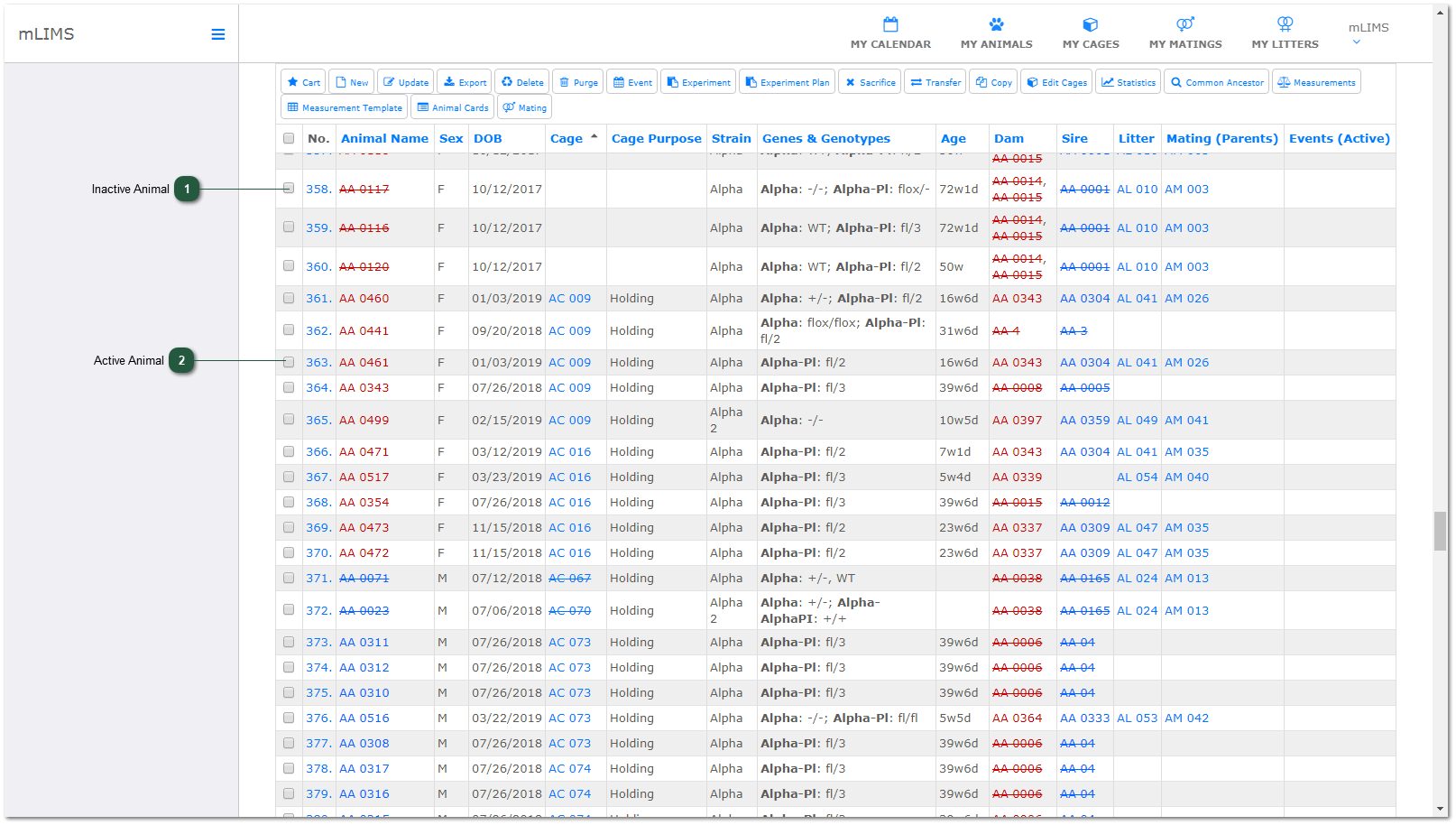Open animal AA 0310 link

(x=364, y=692)
